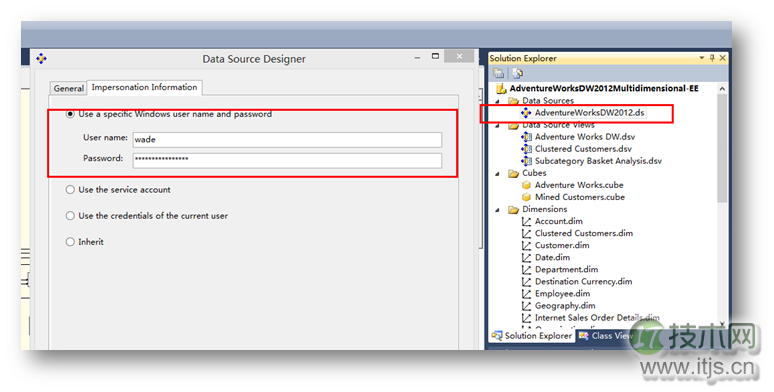Select the Inherit impersonation option
Screen dimensions: 774x392
tap(70, 242)
